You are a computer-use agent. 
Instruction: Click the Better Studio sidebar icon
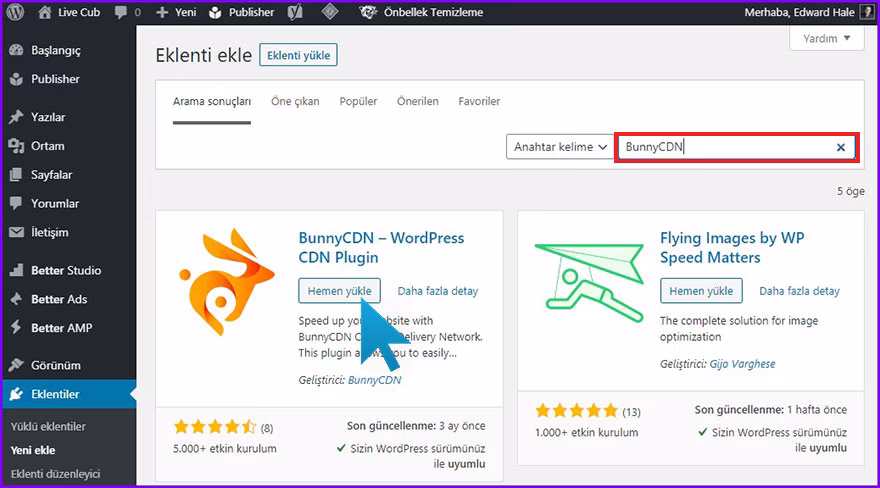16,270
